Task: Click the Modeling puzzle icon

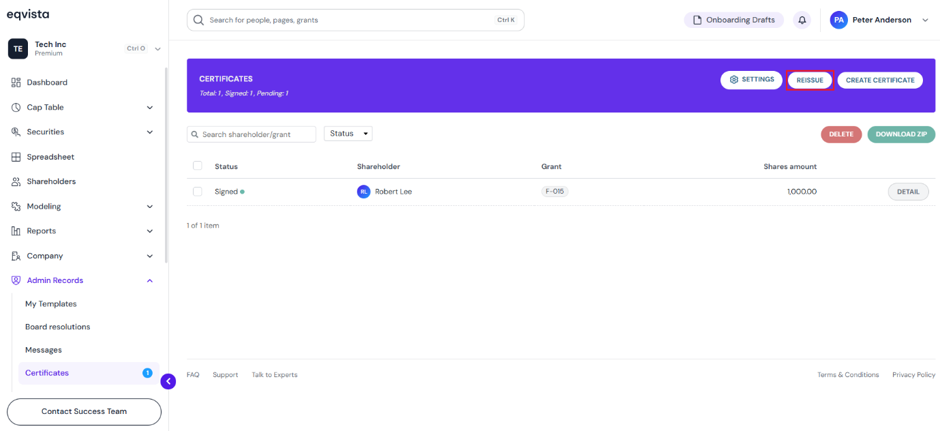Action: (16, 206)
